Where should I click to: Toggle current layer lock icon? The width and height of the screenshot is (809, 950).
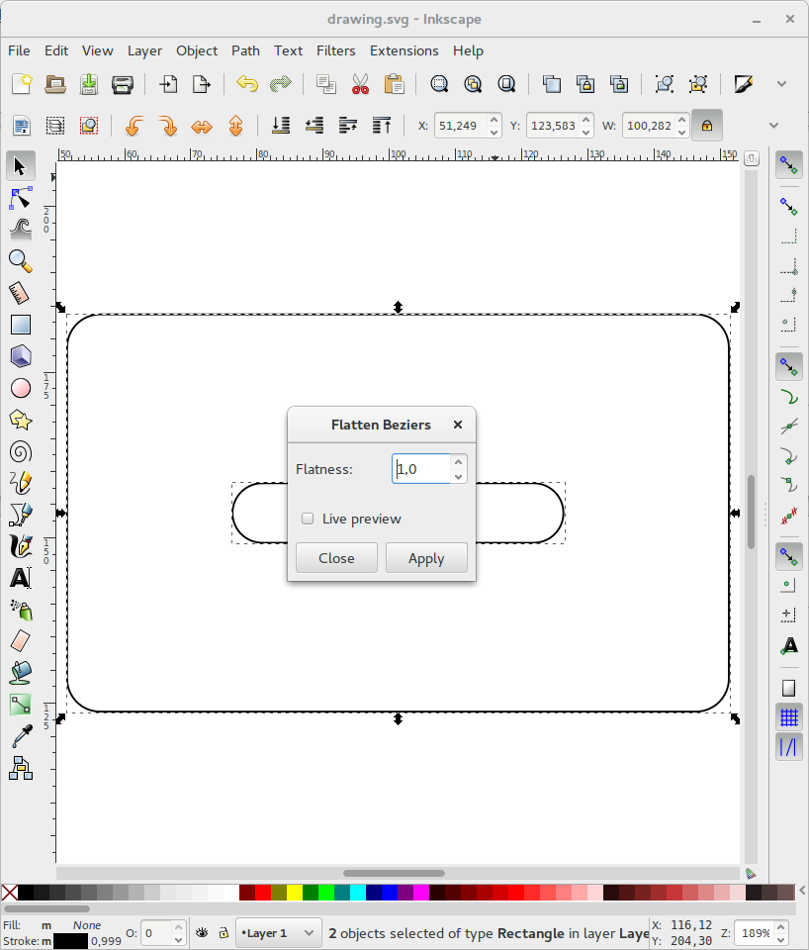pyautogui.click(x=224, y=933)
